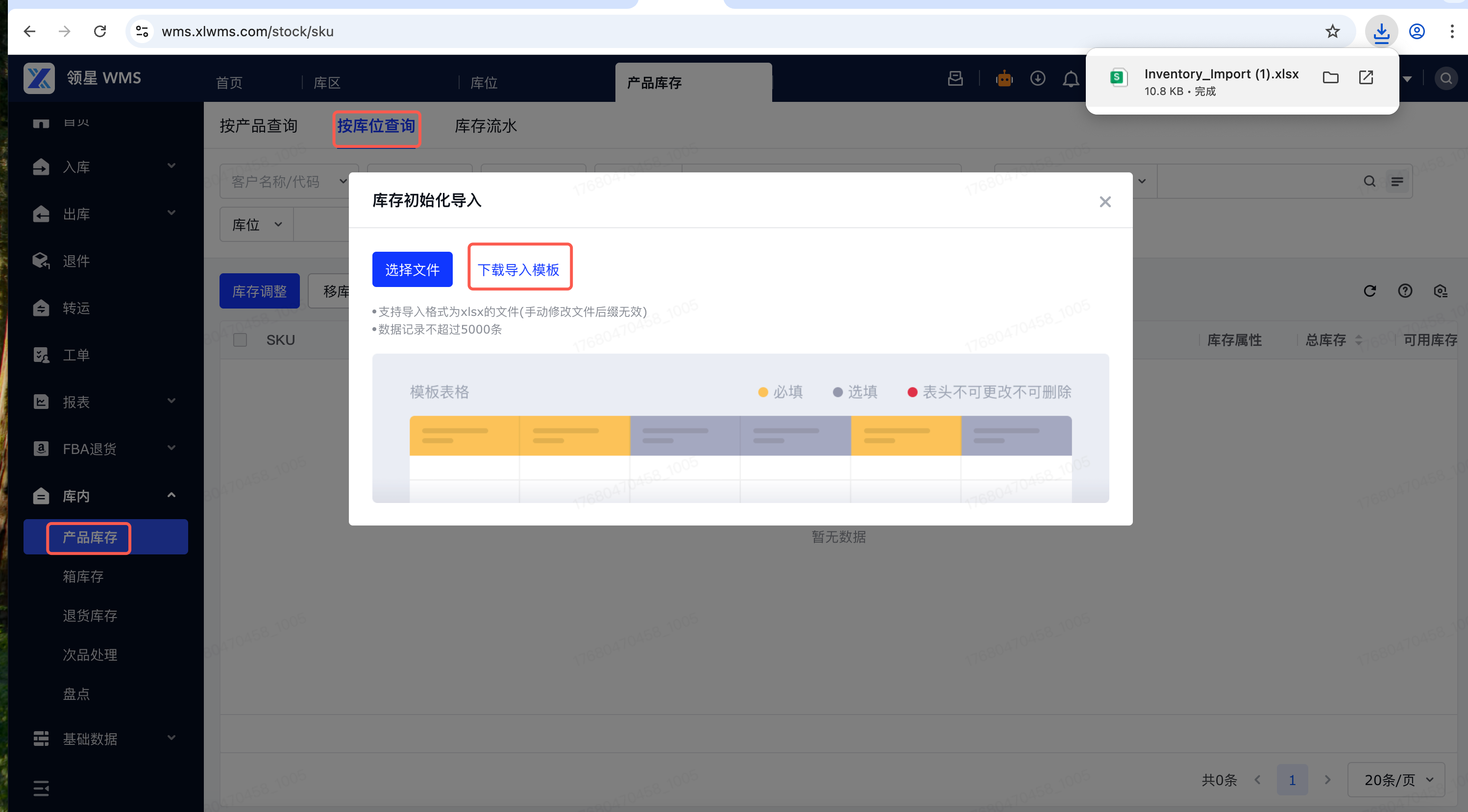
Task: Click the 下载导入模板 link
Action: (518, 269)
